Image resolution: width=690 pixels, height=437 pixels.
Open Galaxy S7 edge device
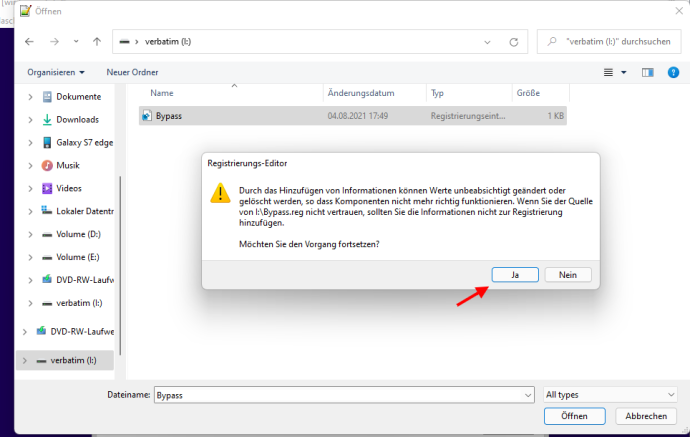point(82,142)
